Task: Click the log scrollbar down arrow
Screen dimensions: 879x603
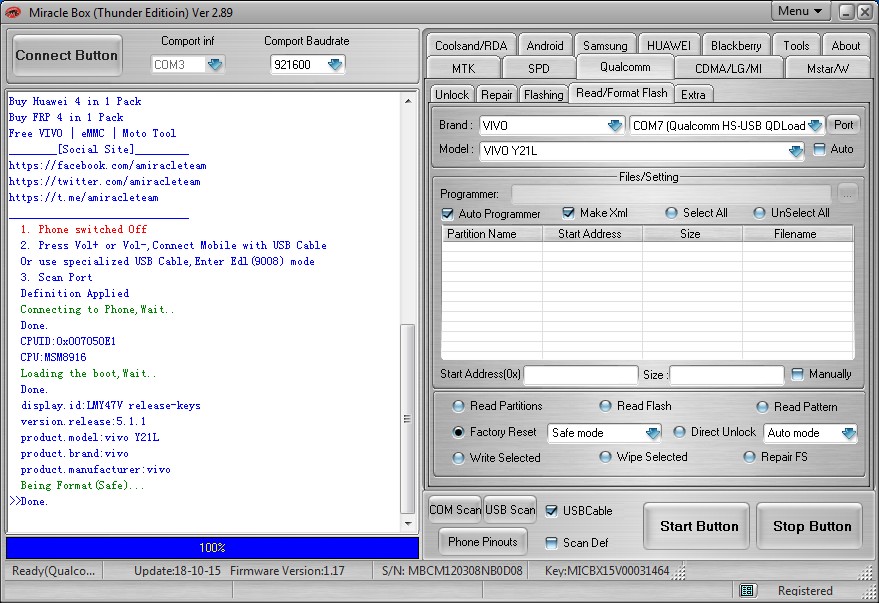Action: pos(408,524)
